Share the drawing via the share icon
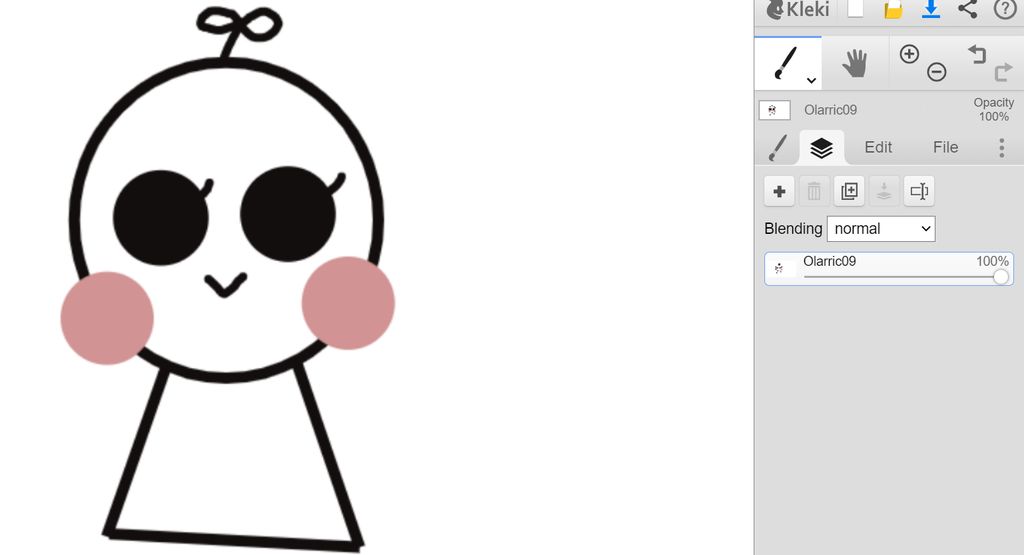Image resolution: width=1024 pixels, height=555 pixels. [x=967, y=9]
